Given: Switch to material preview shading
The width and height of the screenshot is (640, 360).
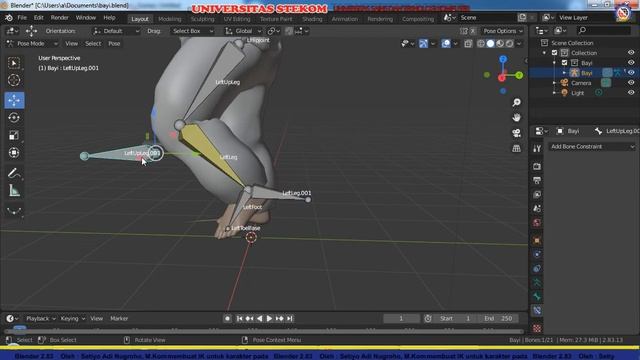Looking at the screenshot, I should tap(500, 43).
